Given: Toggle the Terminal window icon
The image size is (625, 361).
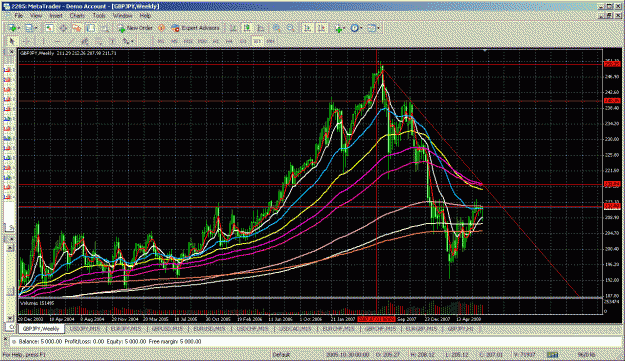Looking at the screenshot, I should (x=91, y=28).
